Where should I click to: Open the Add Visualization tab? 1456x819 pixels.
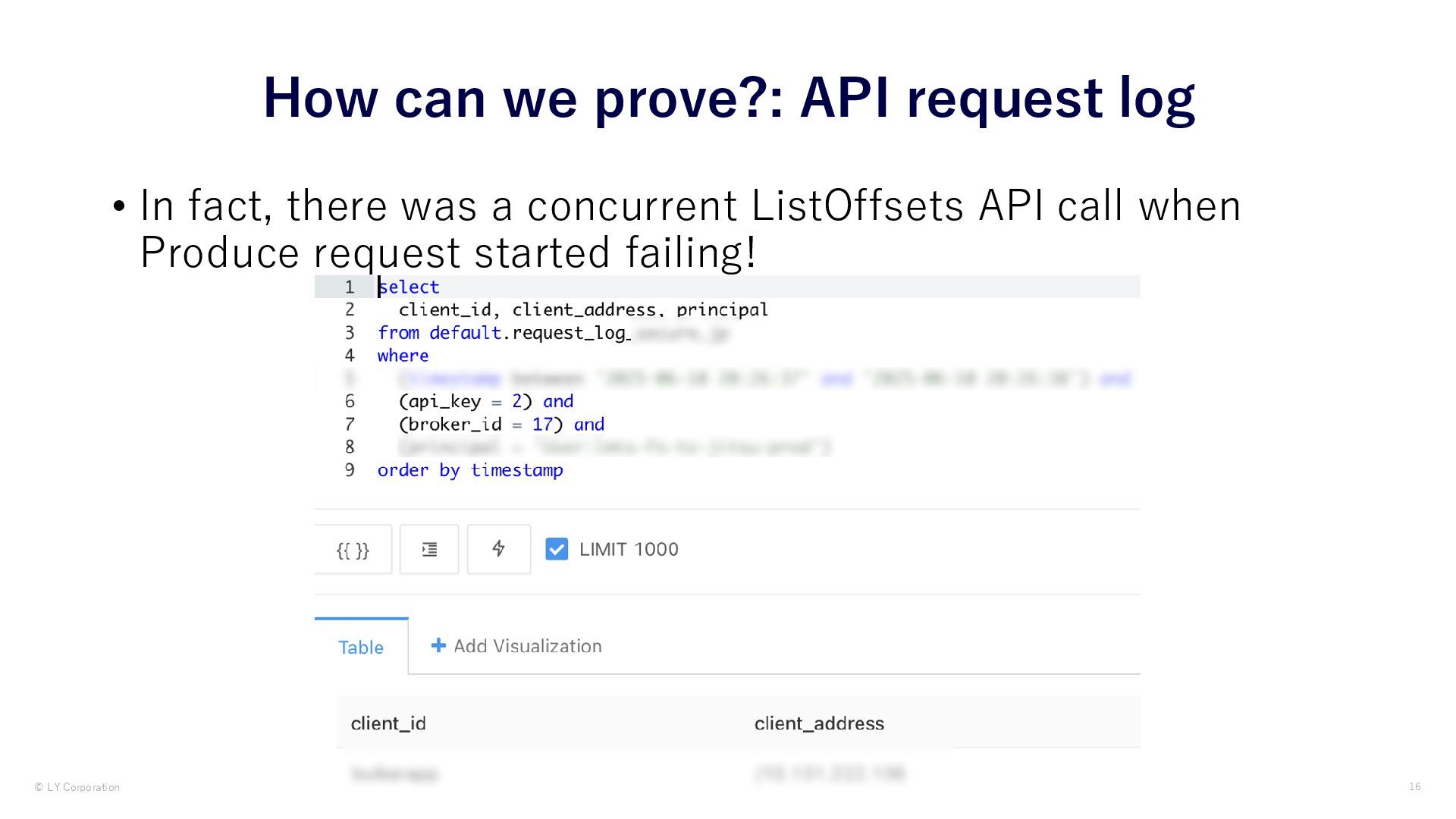pyautogui.click(x=516, y=646)
